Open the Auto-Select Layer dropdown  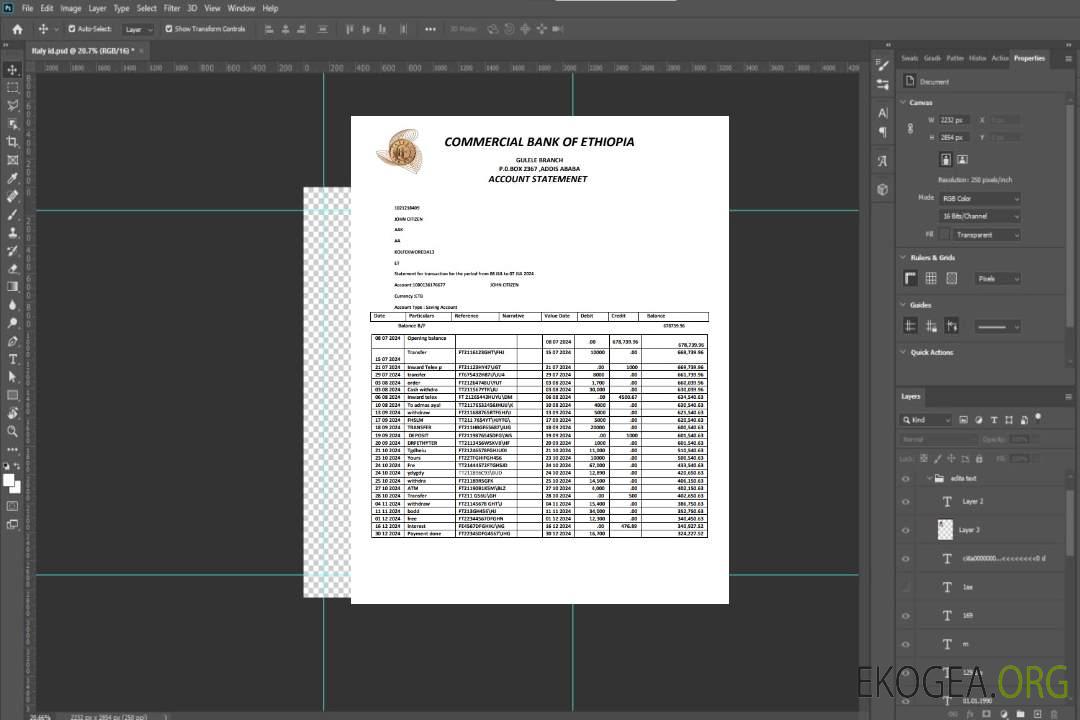pyautogui.click(x=138, y=30)
